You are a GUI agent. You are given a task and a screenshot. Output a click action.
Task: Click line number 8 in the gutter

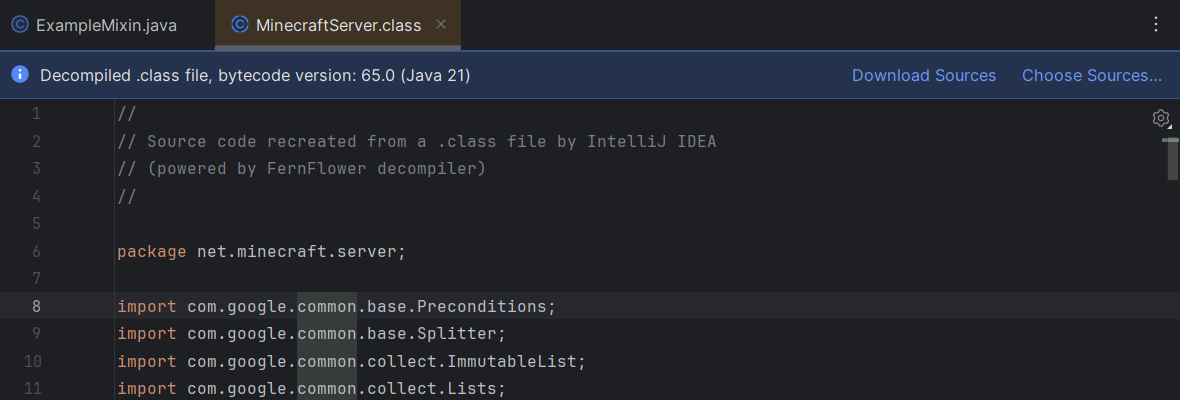point(36,306)
